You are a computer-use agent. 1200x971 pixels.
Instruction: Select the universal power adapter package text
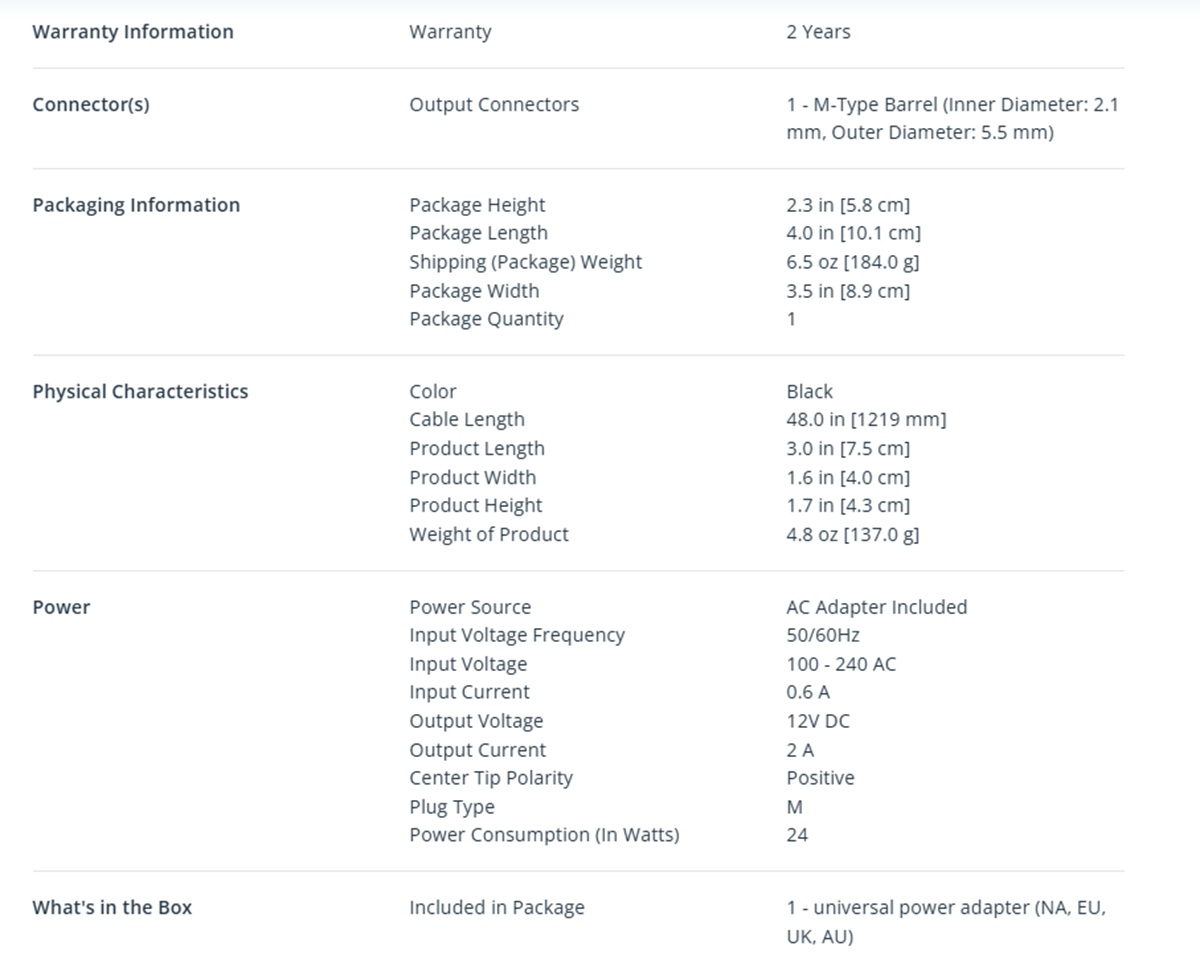(946, 922)
